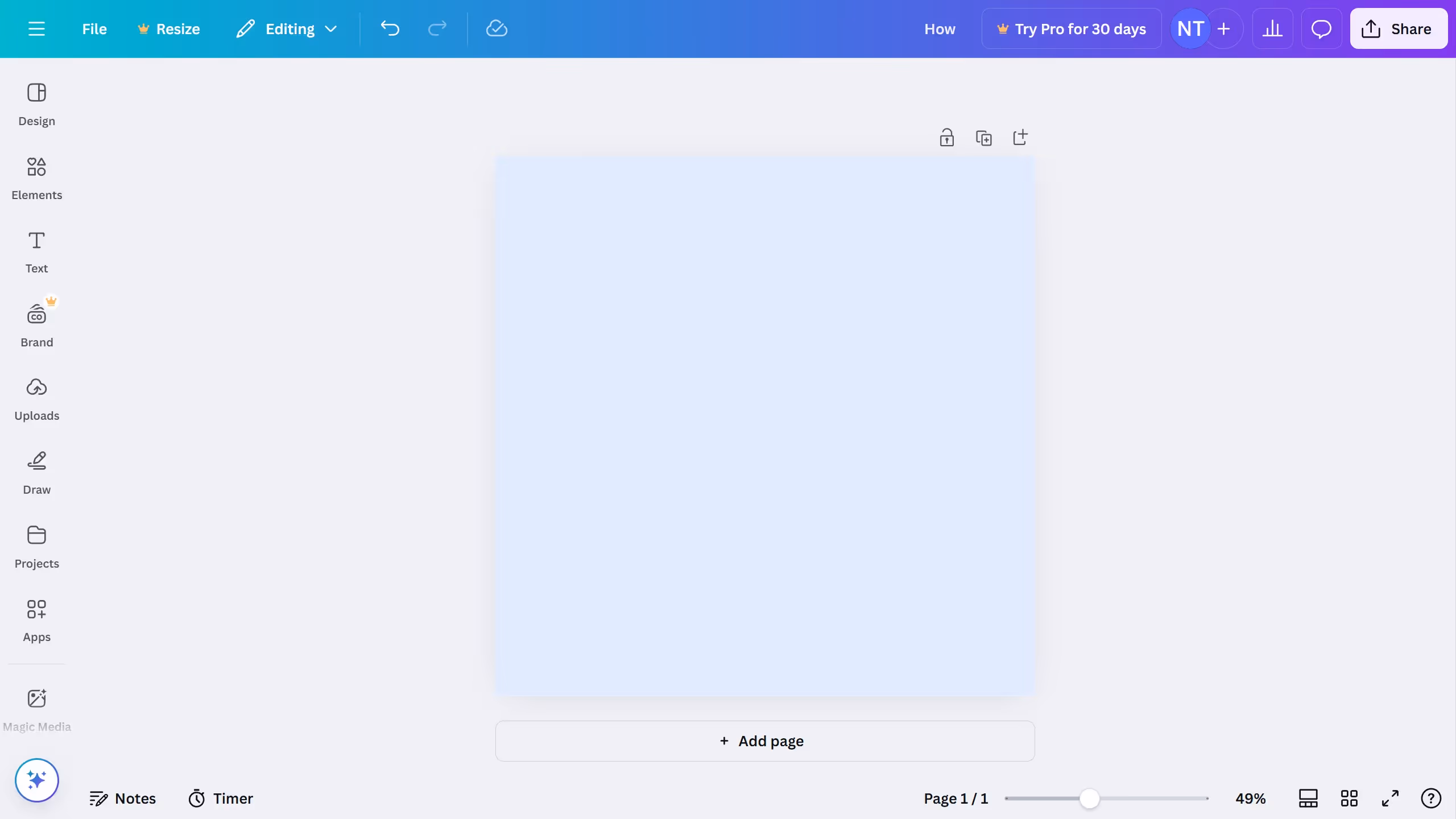The image size is (1456, 819).
Task: Lock the current page
Action: [946, 137]
